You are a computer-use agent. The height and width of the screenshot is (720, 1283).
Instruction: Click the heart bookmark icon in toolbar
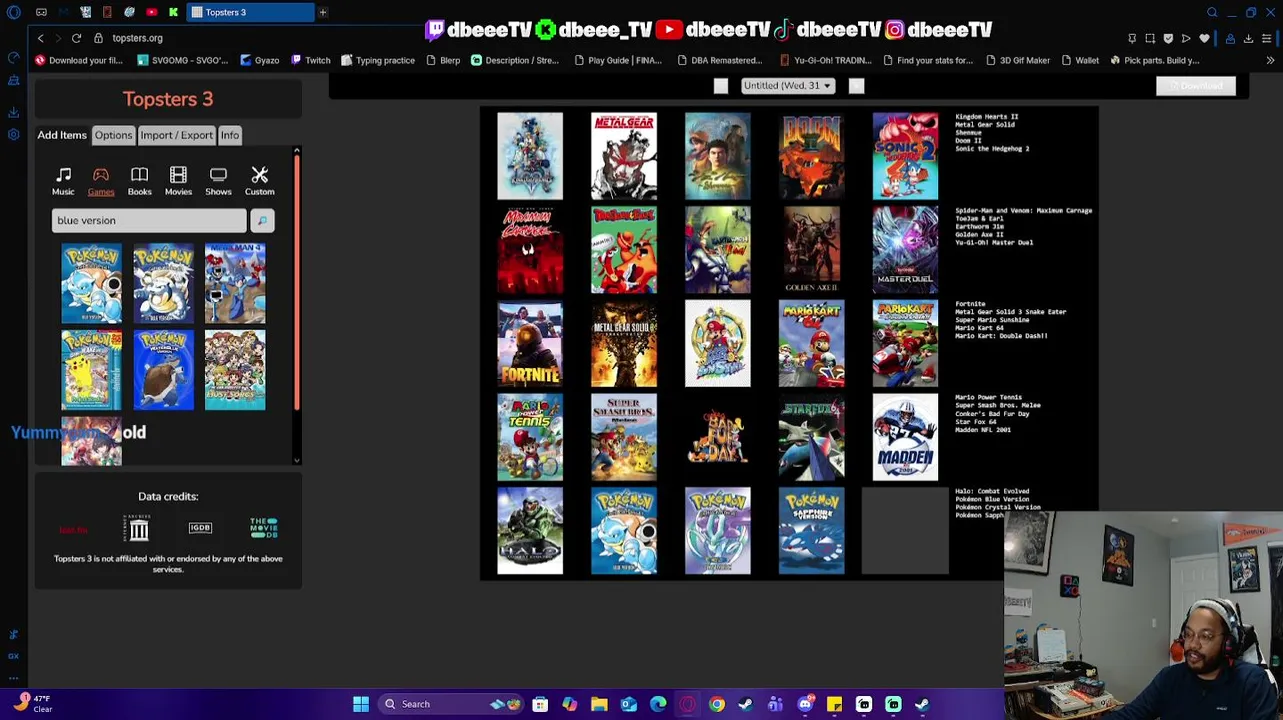(x=1204, y=38)
